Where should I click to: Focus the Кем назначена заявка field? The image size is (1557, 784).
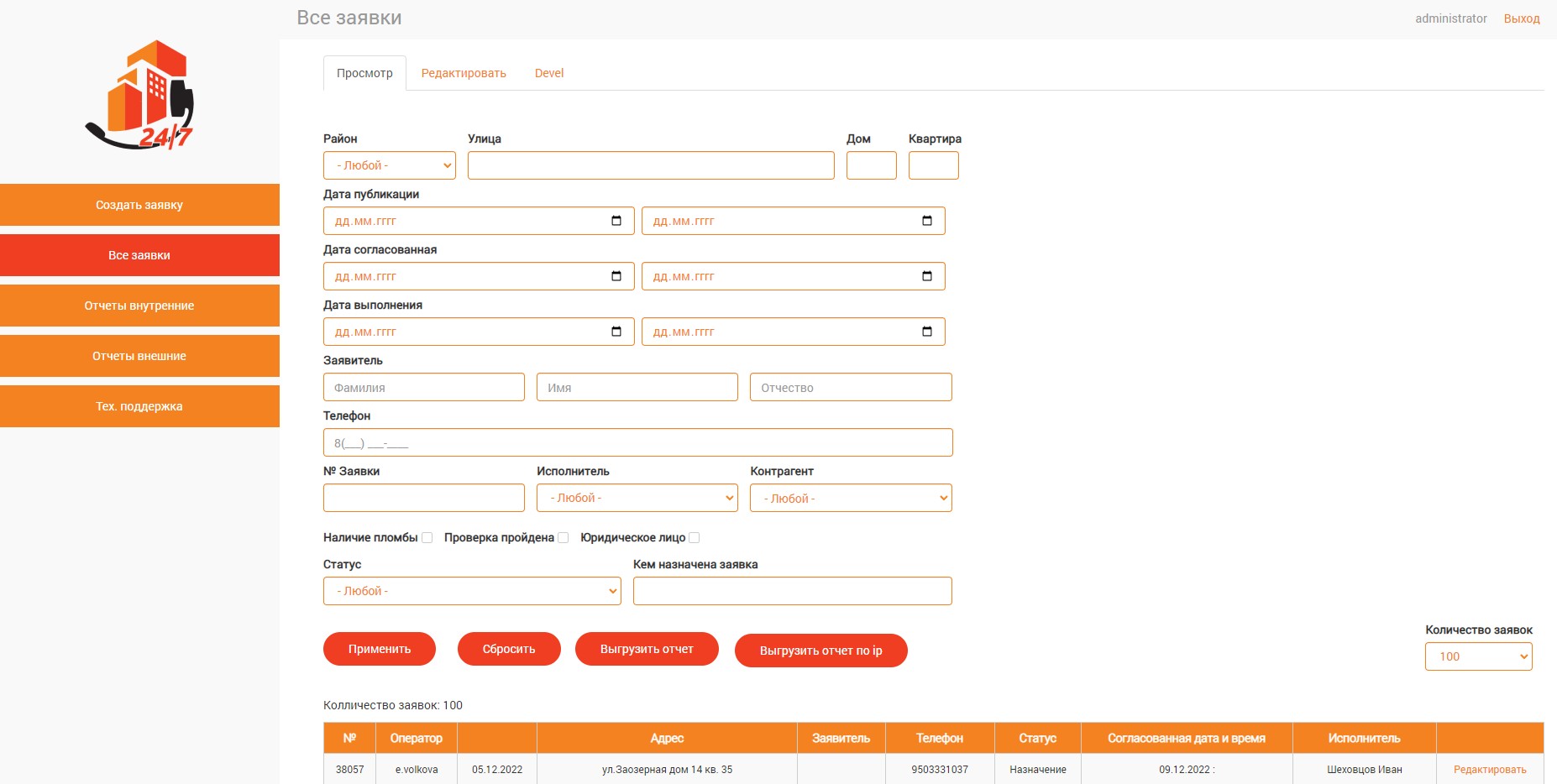pyautogui.click(x=793, y=591)
